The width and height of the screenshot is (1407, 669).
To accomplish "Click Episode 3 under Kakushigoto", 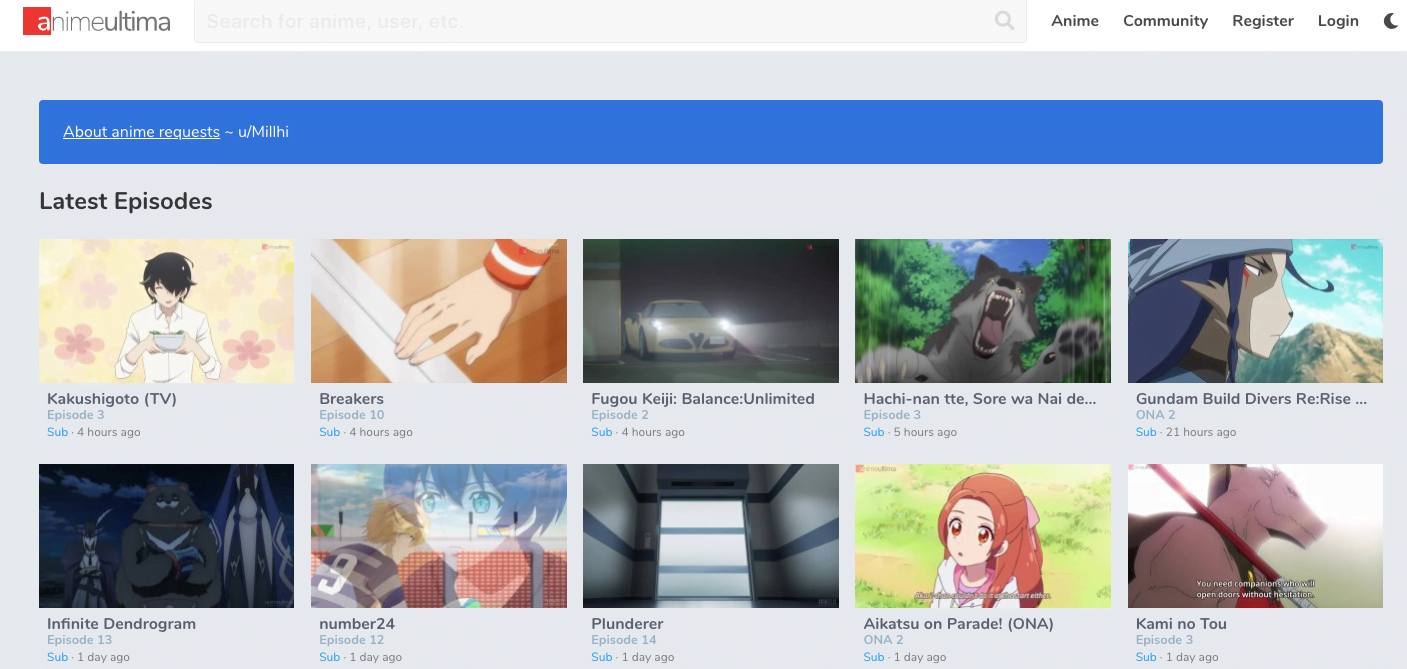I will click(x=76, y=415).
